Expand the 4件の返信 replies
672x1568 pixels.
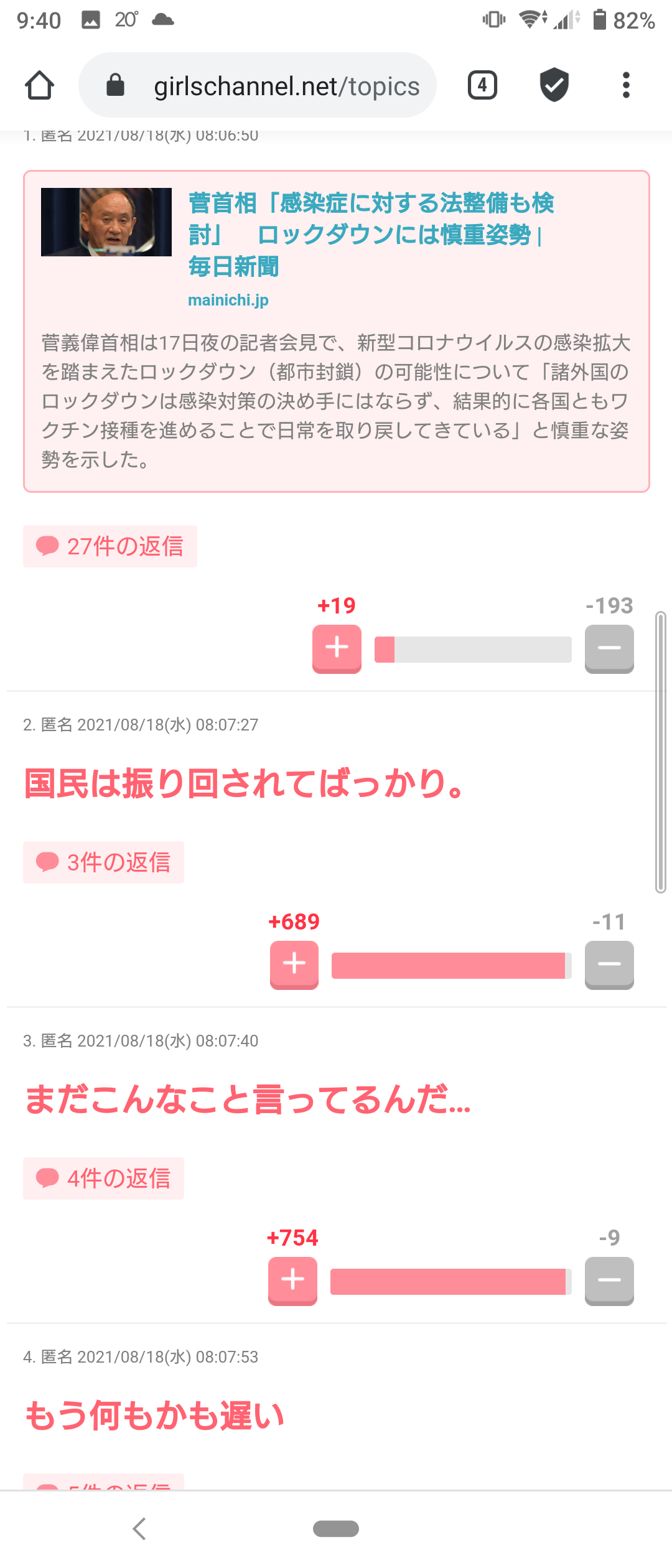[x=103, y=1178]
